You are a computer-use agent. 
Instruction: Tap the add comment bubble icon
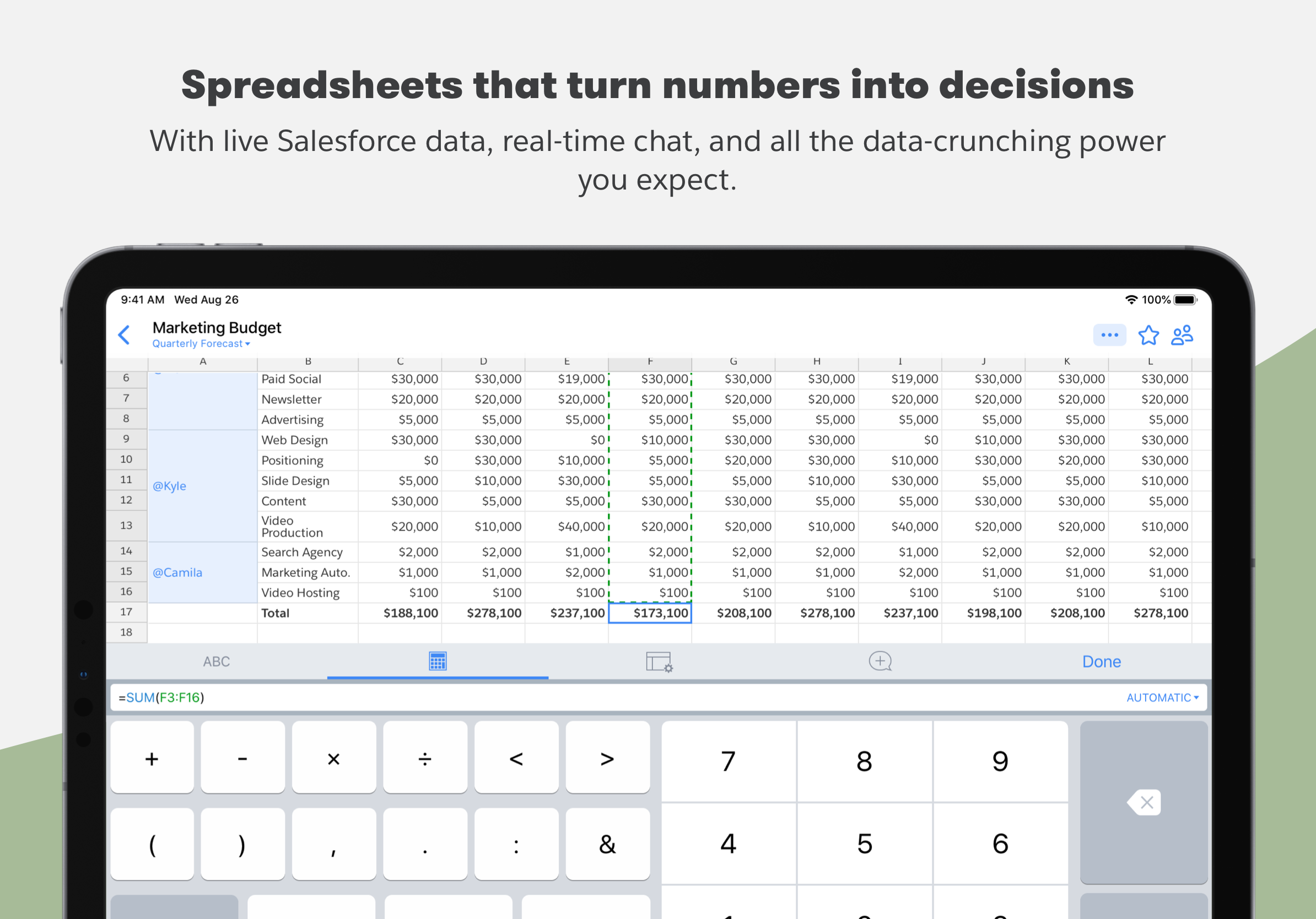[x=880, y=661]
